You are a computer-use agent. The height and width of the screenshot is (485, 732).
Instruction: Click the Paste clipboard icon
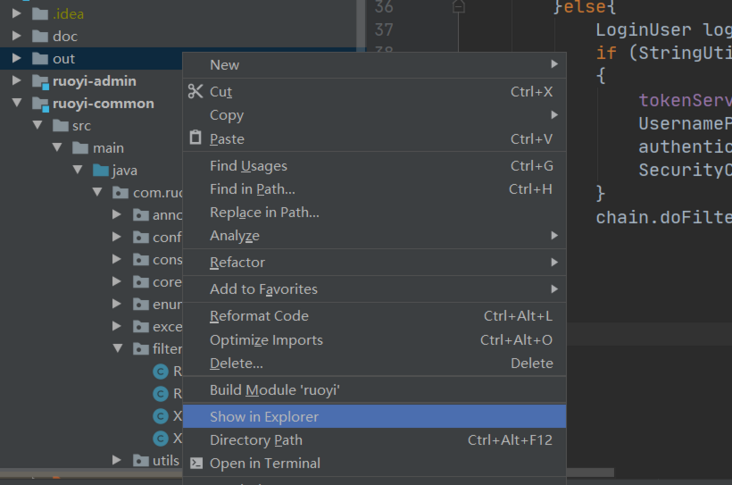click(195, 139)
